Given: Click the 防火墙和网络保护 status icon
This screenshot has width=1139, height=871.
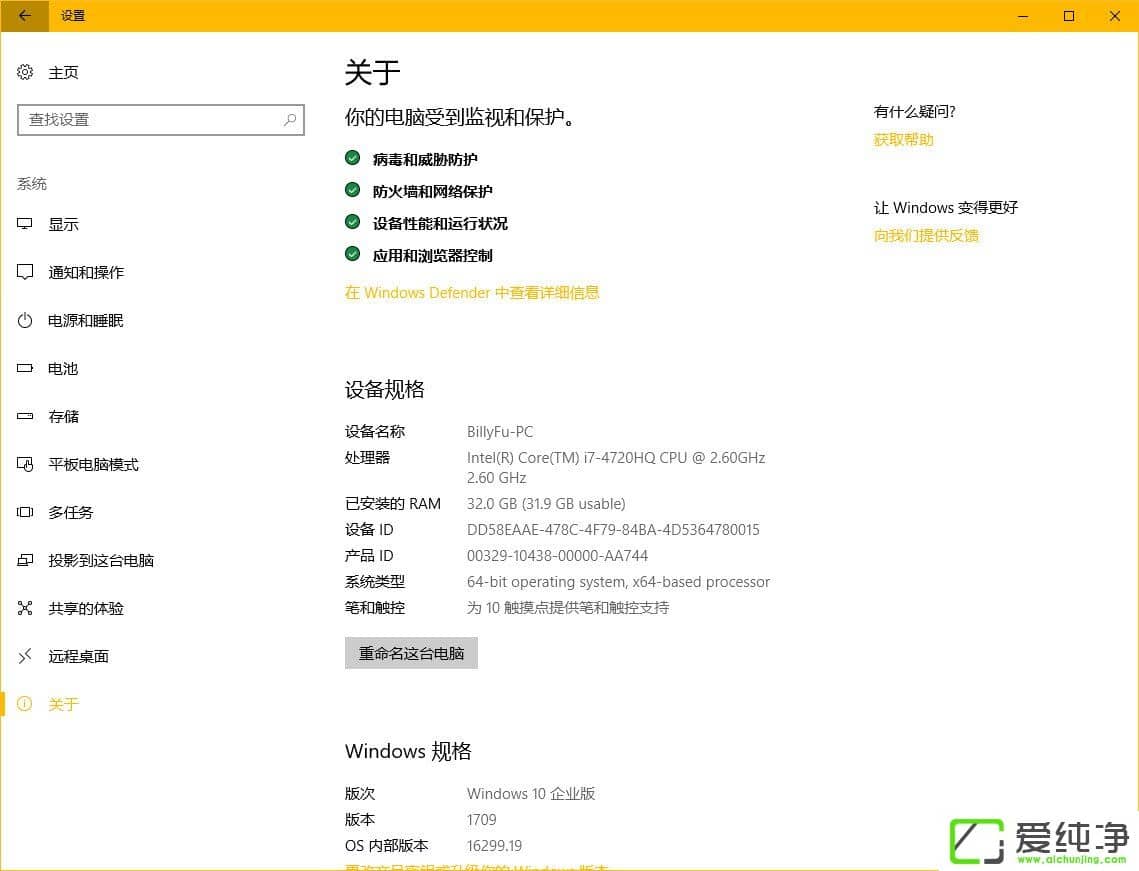Looking at the screenshot, I should click(352, 189).
